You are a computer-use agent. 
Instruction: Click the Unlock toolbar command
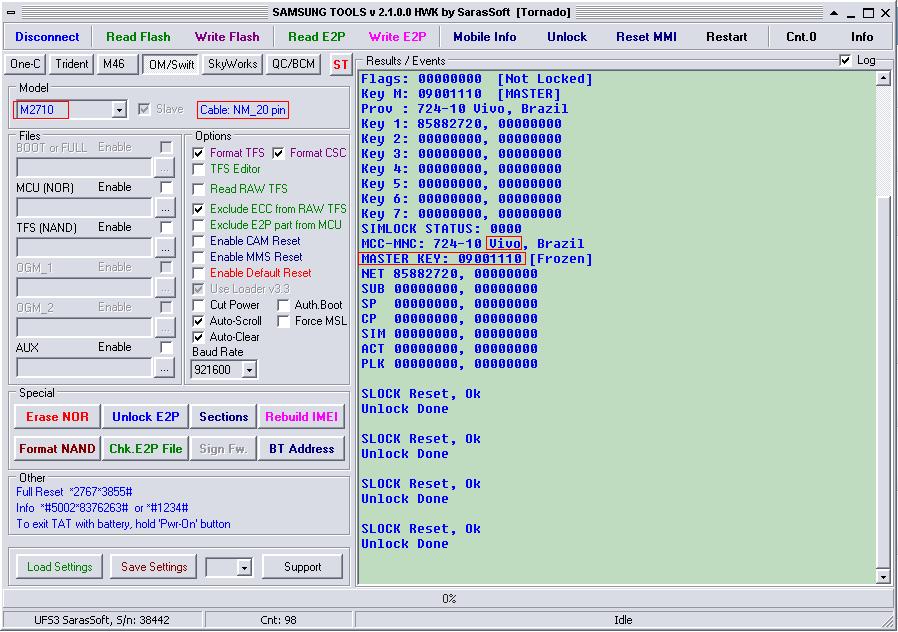(x=566, y=37)
